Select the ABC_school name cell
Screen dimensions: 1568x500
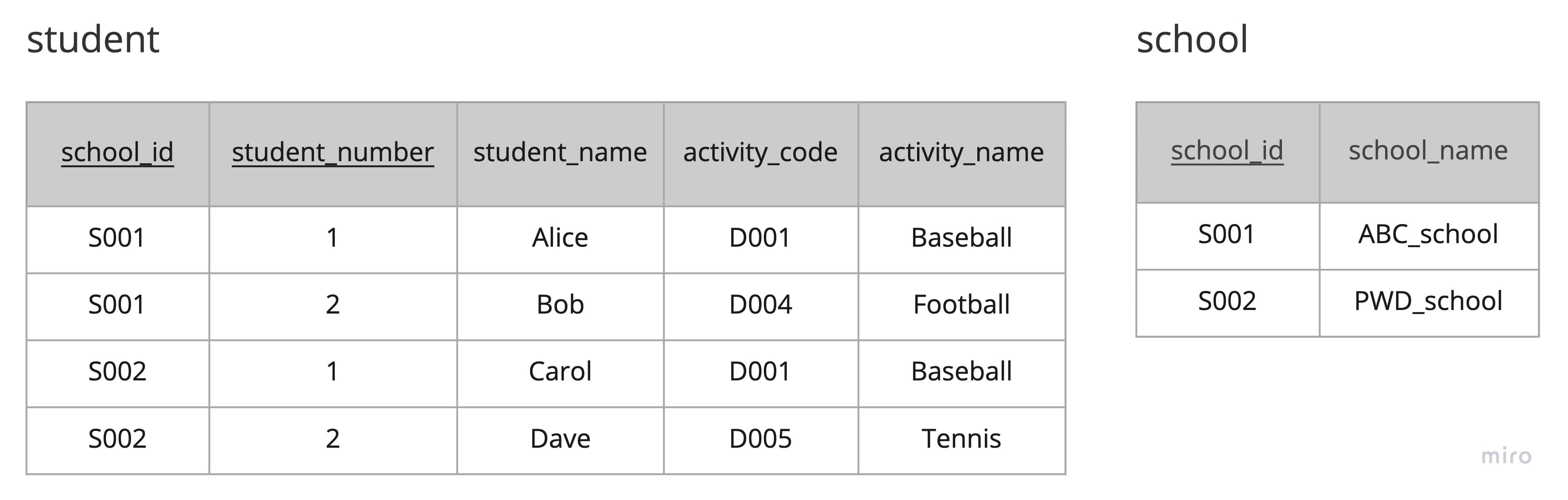[x=1428, y=234]
